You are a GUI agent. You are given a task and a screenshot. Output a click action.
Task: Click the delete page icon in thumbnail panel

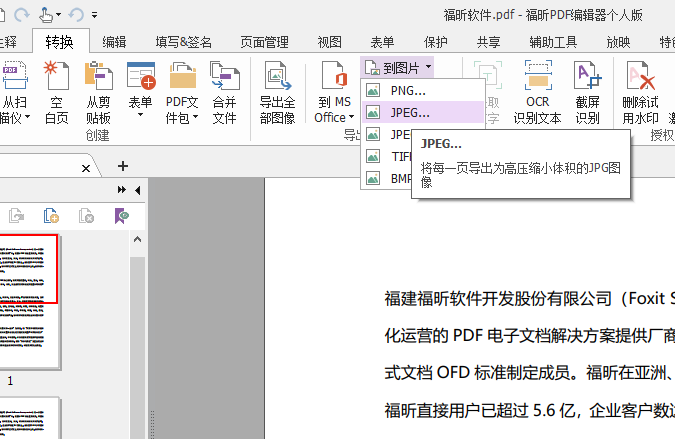pyautogui.click(x=86, y=216)
